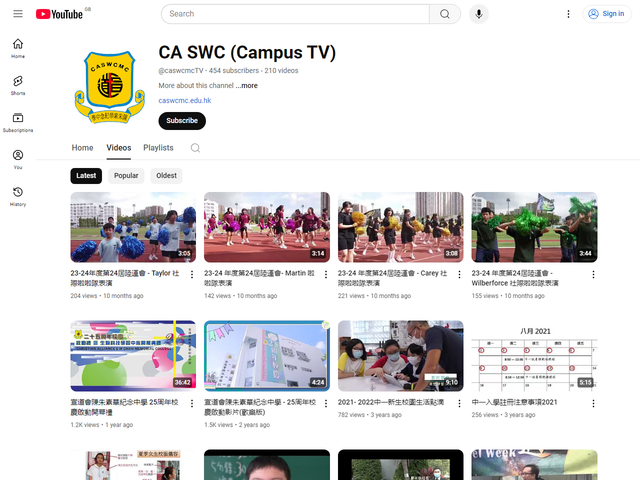This screenshot has height=480, width=640.
Task: Open Subscriptions in sidebar
Action: [18, 122]
